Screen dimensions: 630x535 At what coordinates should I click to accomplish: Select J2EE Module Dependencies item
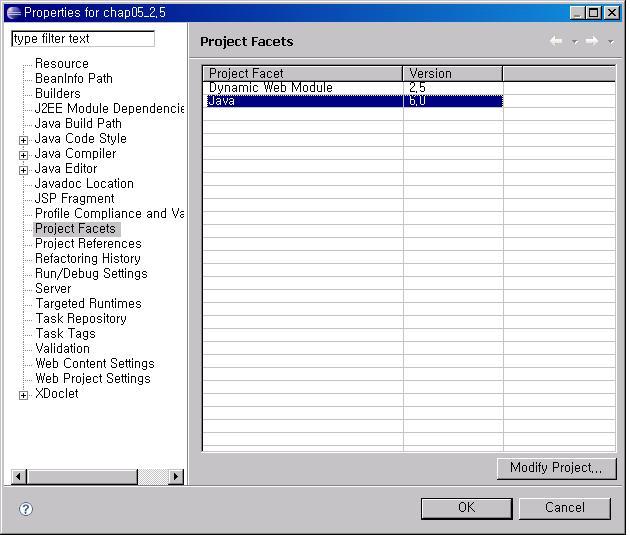pyautogui.click(x=110, y=108)
